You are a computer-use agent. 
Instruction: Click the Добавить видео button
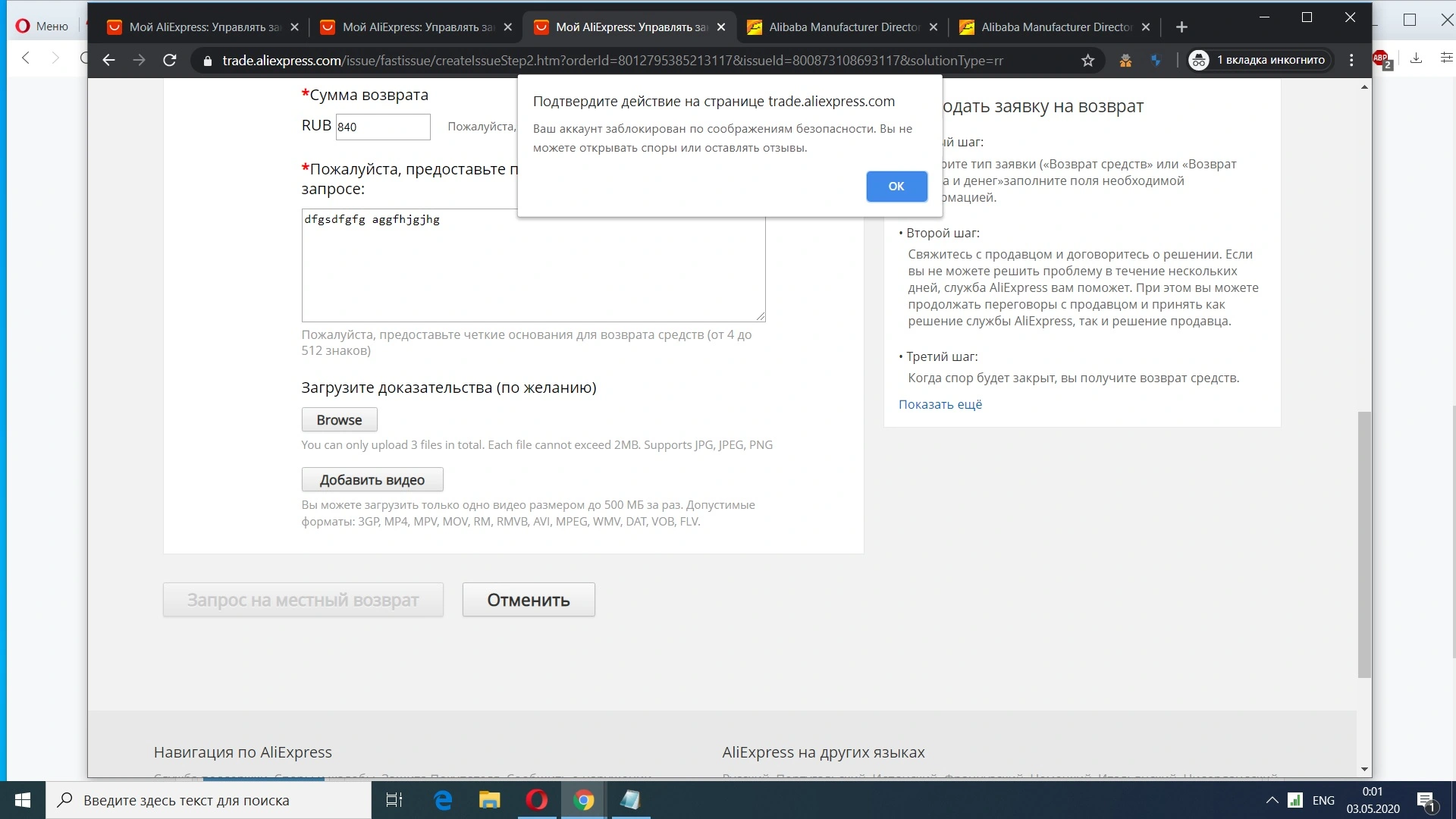(x=372, y=480)
